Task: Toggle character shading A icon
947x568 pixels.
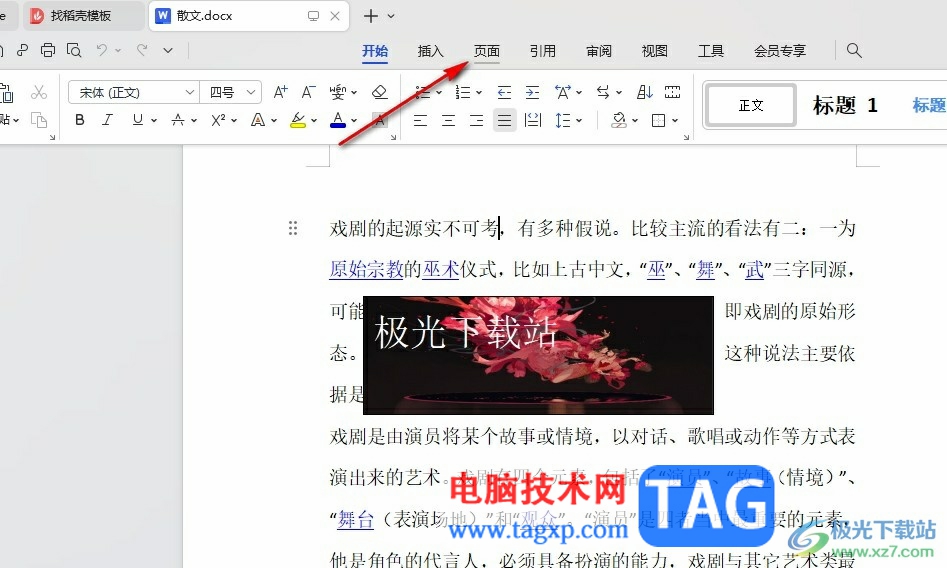Action: [x=379, y=120]
